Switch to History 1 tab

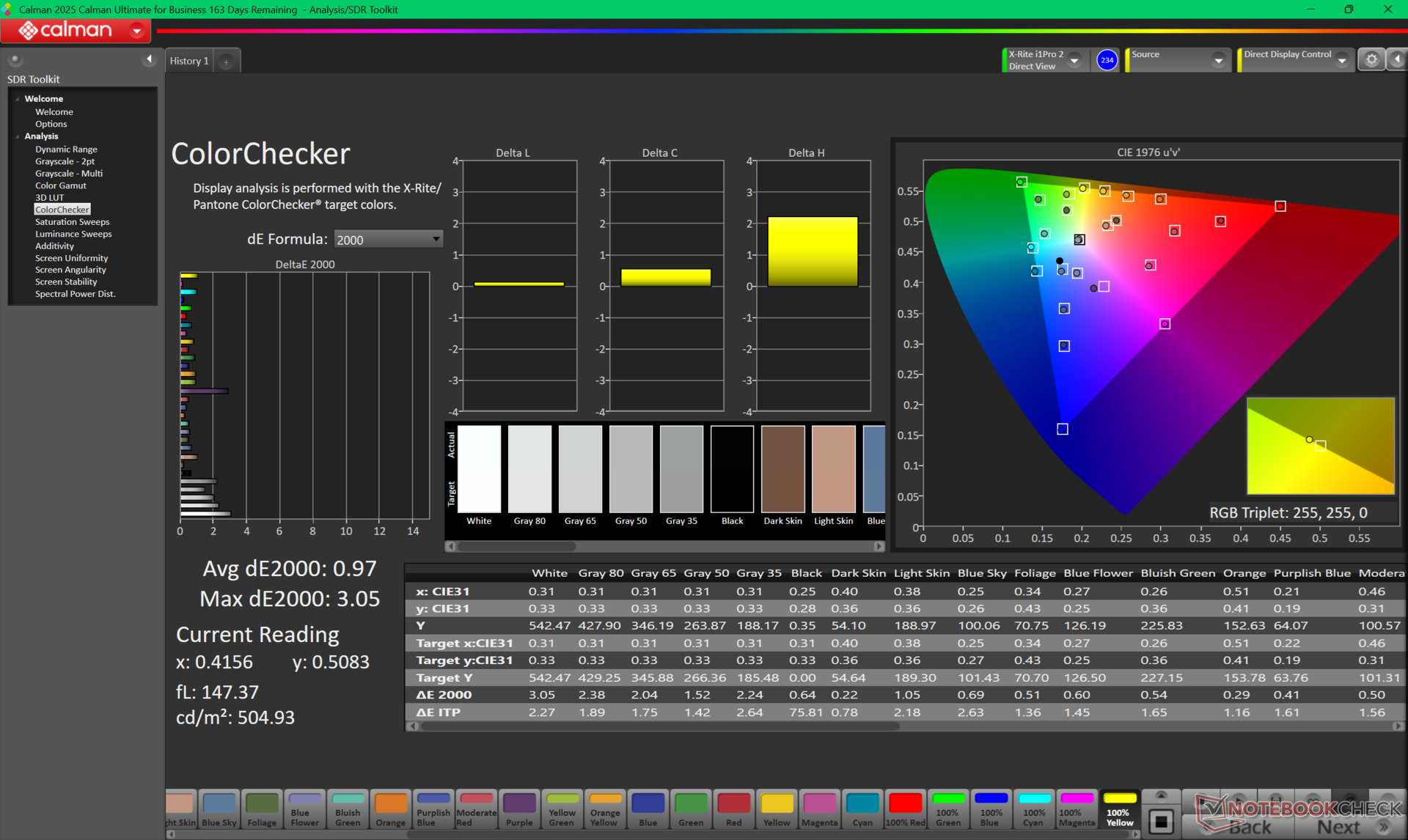click(x=189, y=61)
